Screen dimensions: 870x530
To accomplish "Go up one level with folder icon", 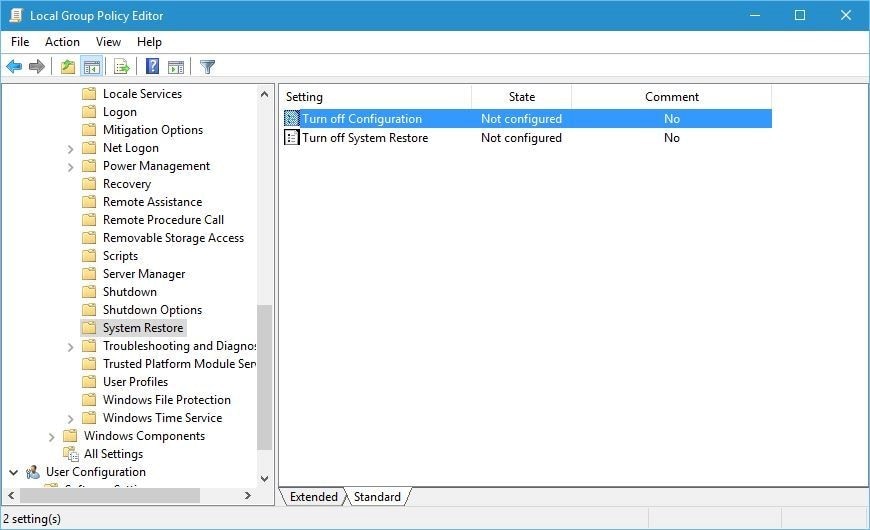I will (68, 67).
